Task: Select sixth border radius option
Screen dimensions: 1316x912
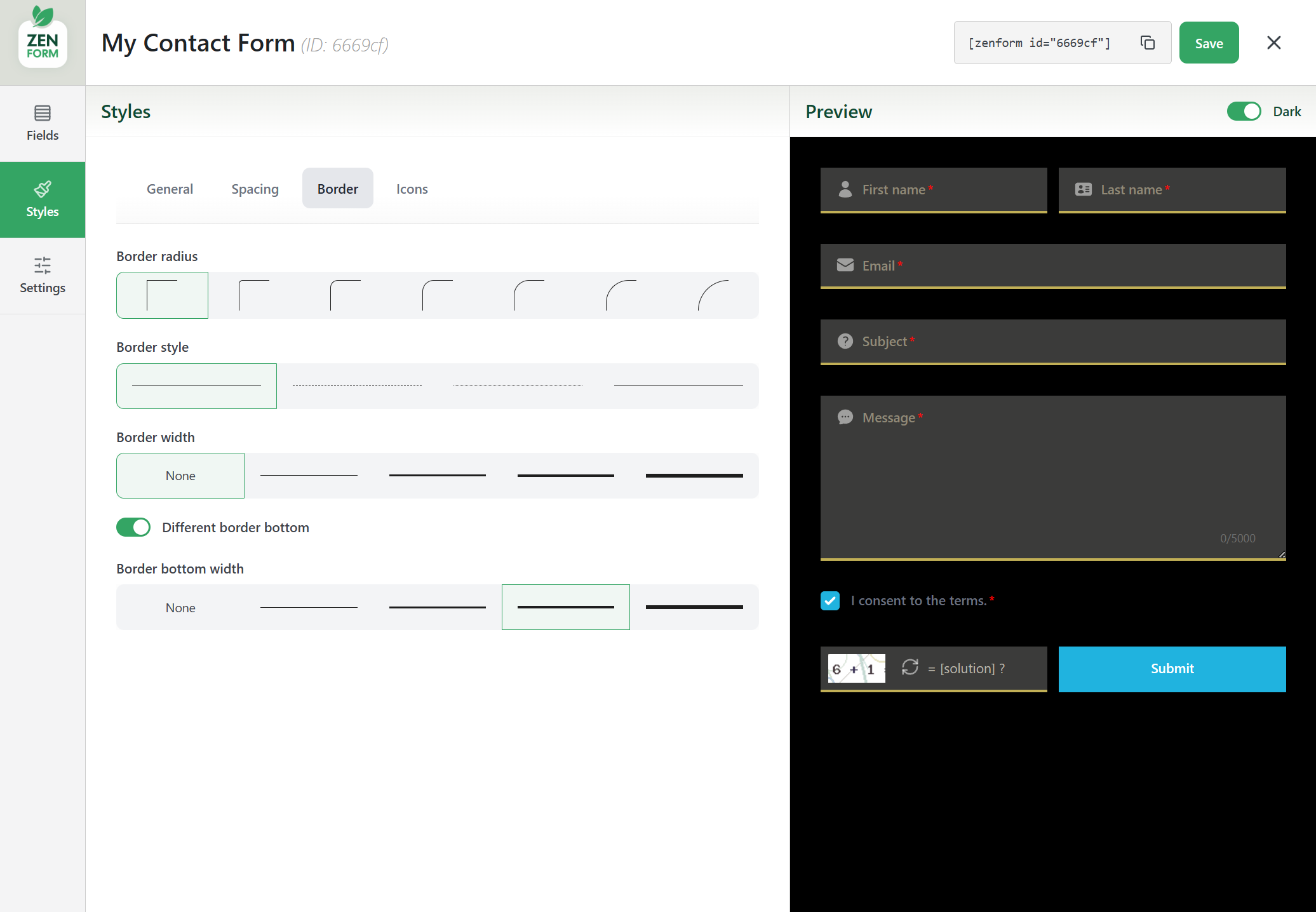Action: (621, 295)
